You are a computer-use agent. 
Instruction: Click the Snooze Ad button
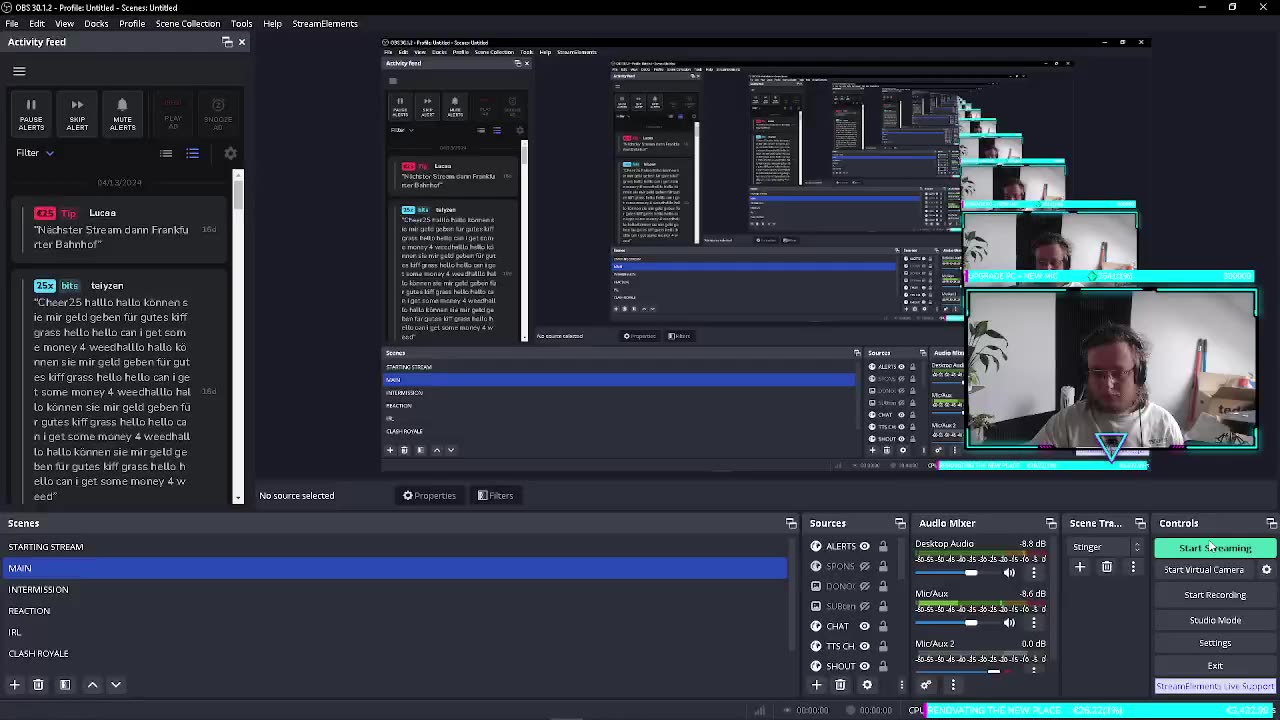[x=218, y=114]
